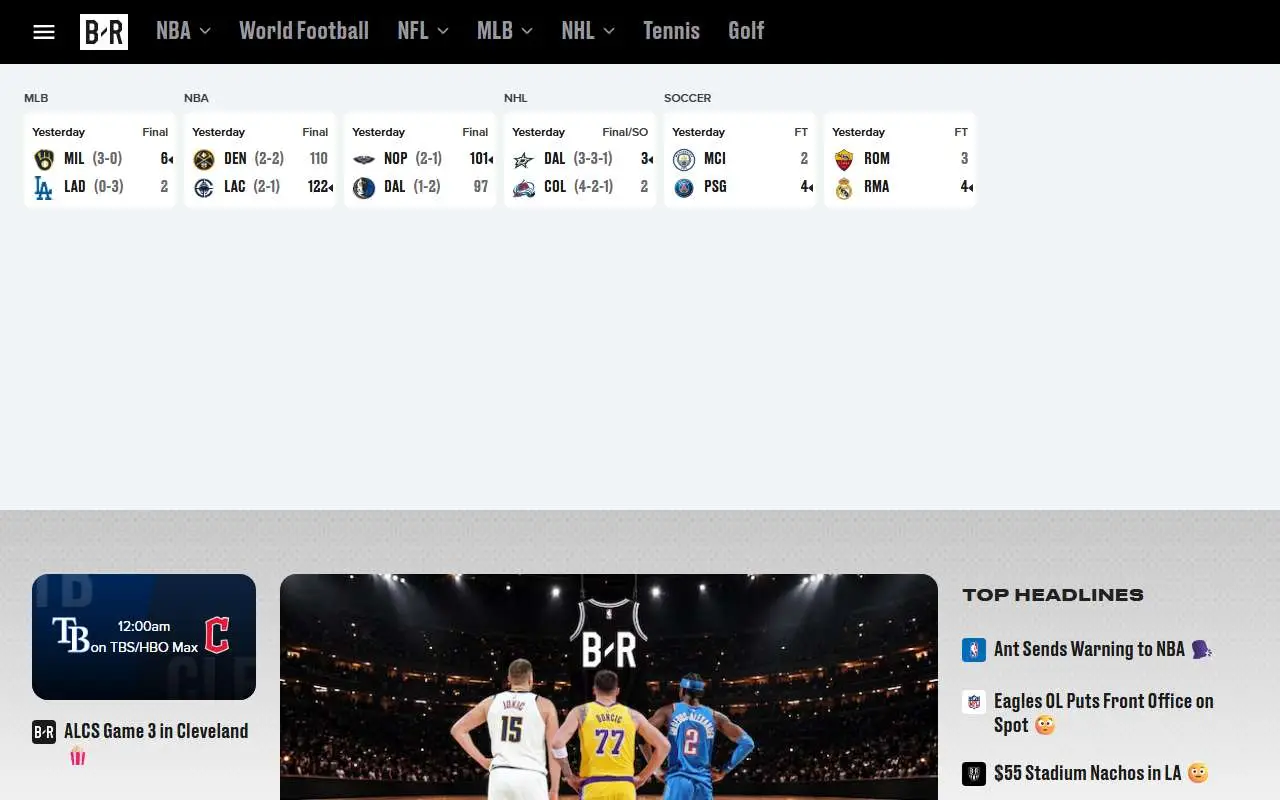The image size is (1280, 800).
Task: Click the Milwaukee Brewers team logo
Action: tap(44, 159)
